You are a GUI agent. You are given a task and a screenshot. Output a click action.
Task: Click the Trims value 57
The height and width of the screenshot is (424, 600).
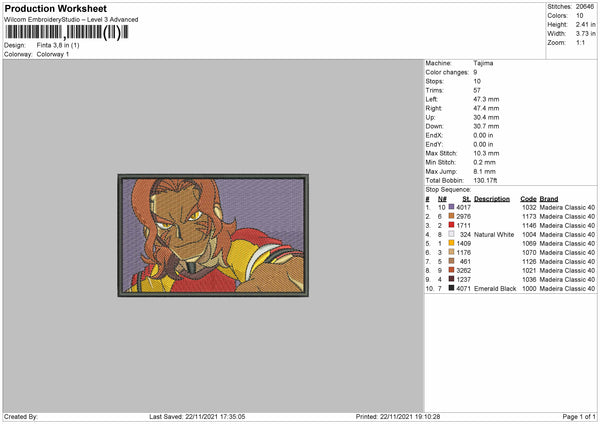[477, 90]
